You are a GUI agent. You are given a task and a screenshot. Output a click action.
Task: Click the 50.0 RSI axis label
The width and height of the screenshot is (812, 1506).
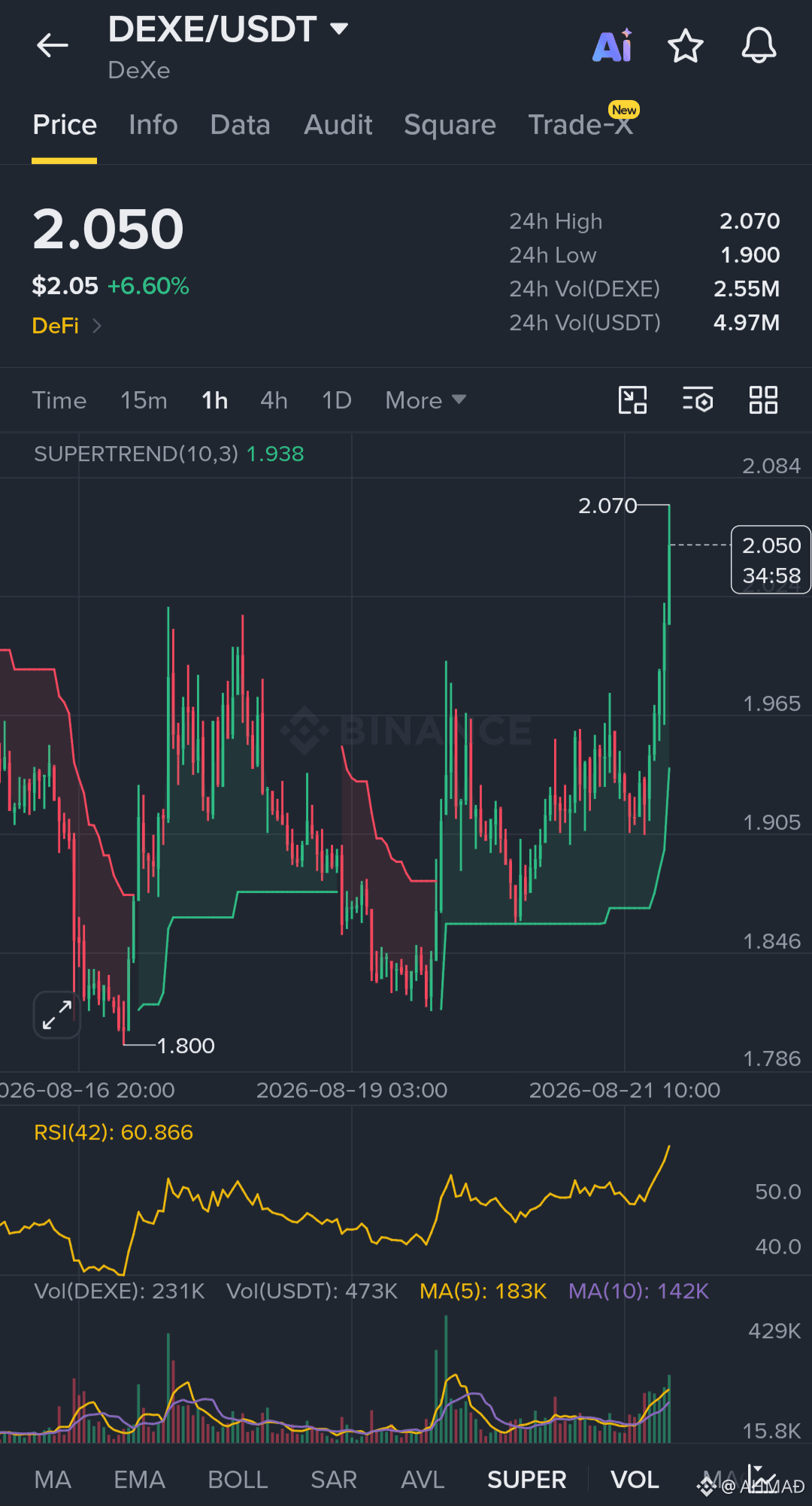777,1192
